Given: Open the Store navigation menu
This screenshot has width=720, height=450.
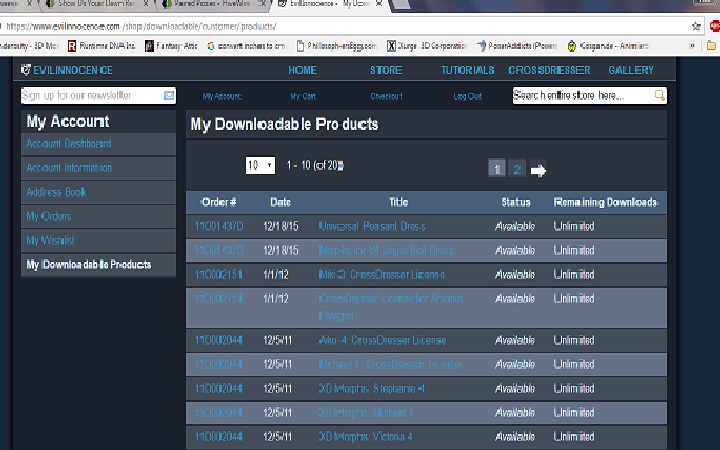Looking at the screenshot, I should pos(386,70).
